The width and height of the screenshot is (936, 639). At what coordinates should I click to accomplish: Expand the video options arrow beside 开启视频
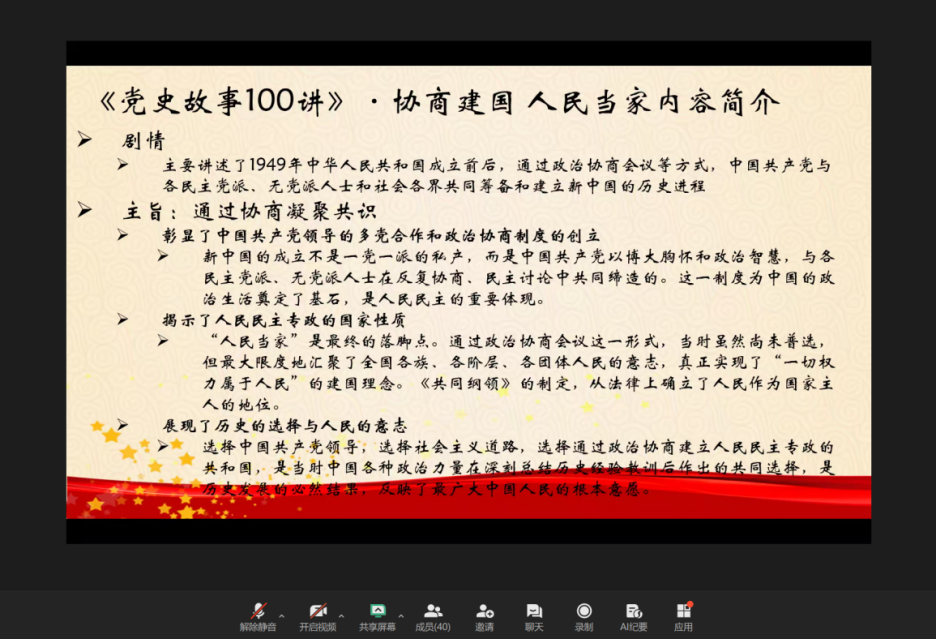coord(342,615)
